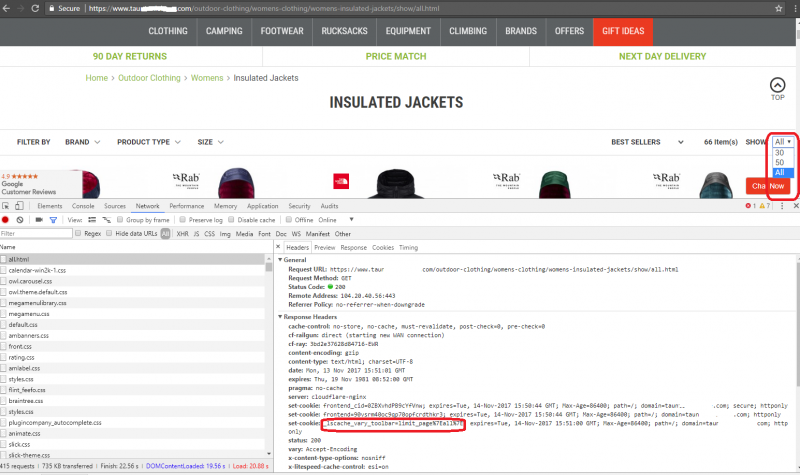800x475 pixels.
Task: Click the browser address bar URL
Action: [x=263, y=8]
